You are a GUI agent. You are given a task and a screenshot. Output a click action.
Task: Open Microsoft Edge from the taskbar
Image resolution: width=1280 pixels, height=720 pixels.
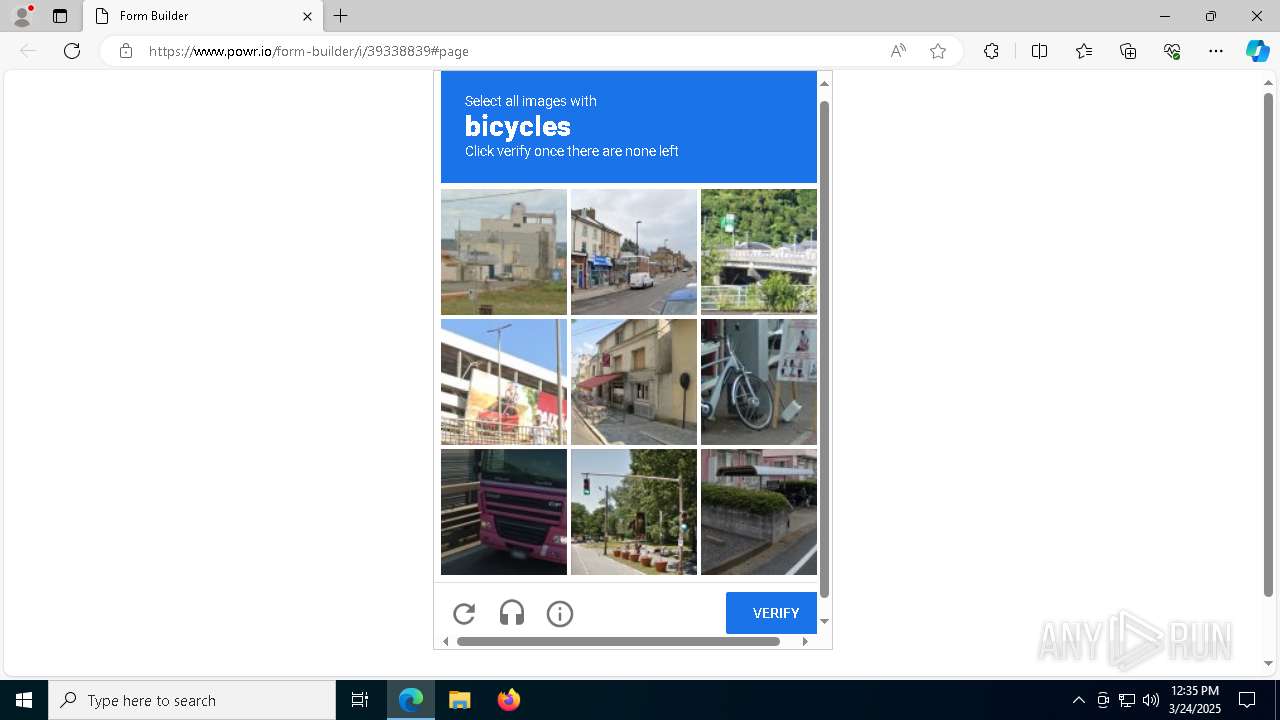(x=411, y=700)
